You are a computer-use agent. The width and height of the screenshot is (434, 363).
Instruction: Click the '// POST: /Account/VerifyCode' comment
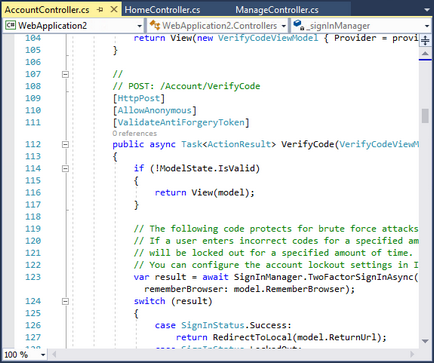coord(186,86)
